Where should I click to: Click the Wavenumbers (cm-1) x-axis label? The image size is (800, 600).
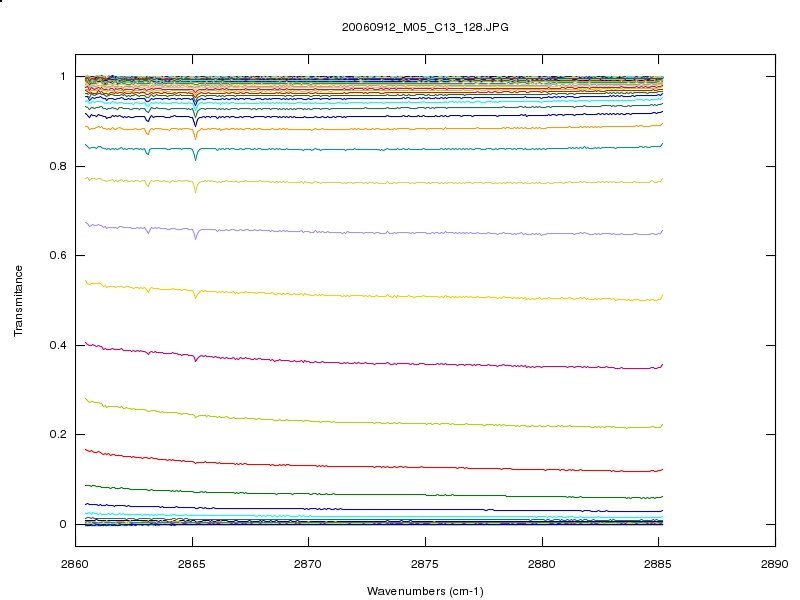(x=425, y=591)
